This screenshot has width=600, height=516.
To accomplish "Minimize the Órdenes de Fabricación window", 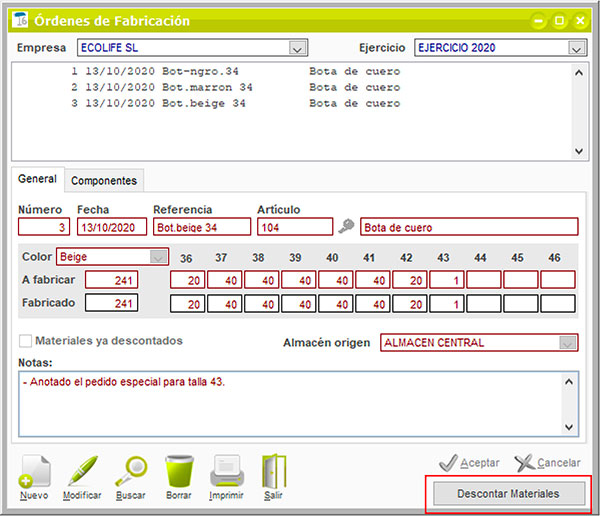I will (x=538, y=21).
